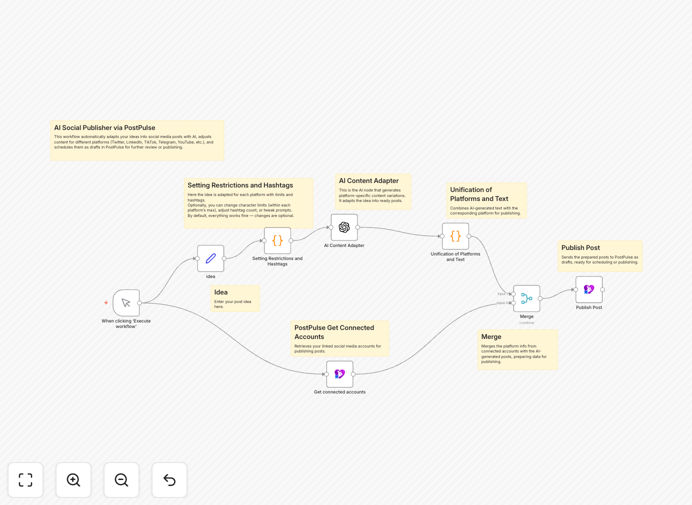This screenshot has width=692, height=505.
Task: Open the Get connected accounts node
Action: (339, 374)
